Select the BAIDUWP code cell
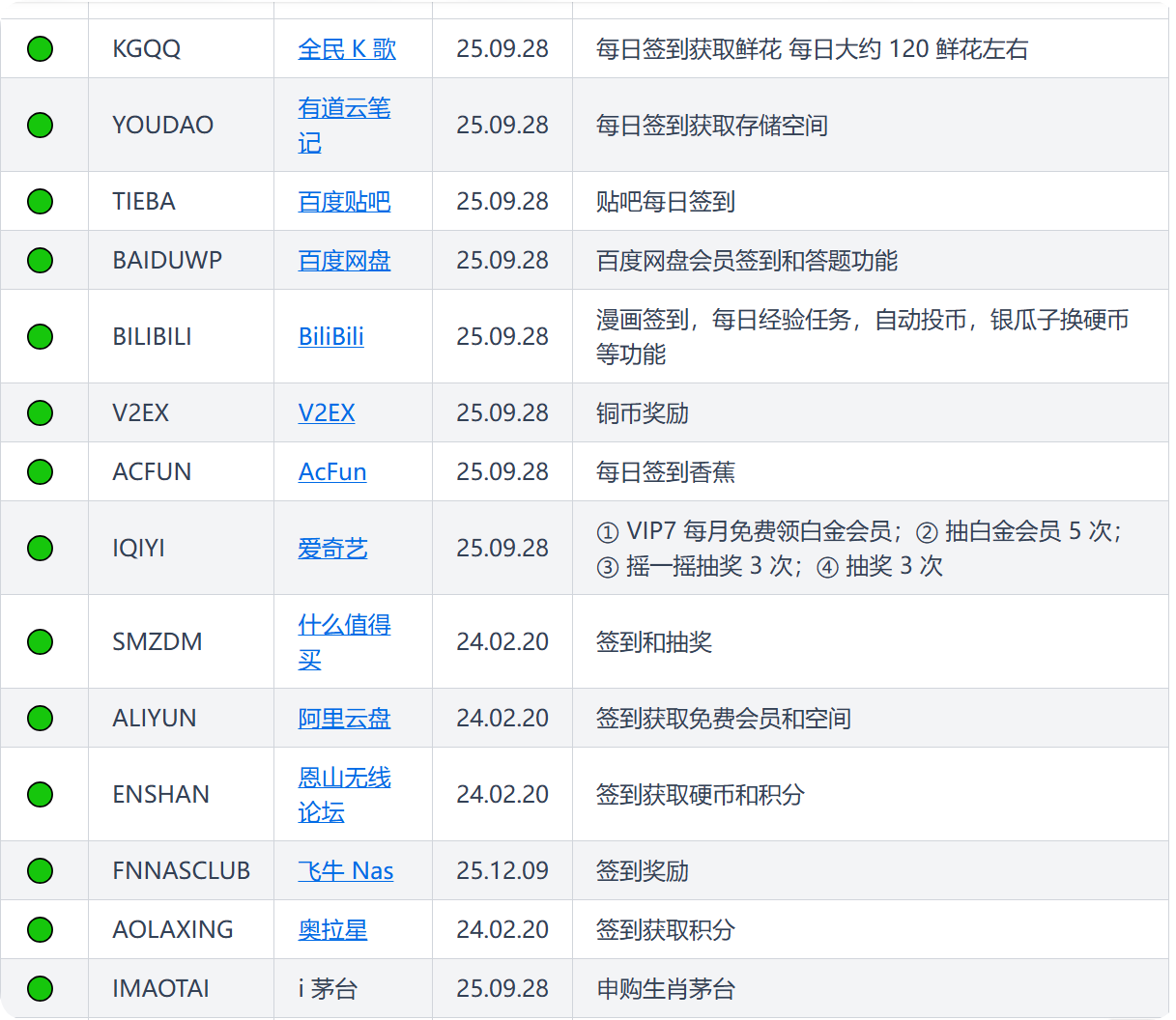 pyautogui.click(x=181, y=260)
